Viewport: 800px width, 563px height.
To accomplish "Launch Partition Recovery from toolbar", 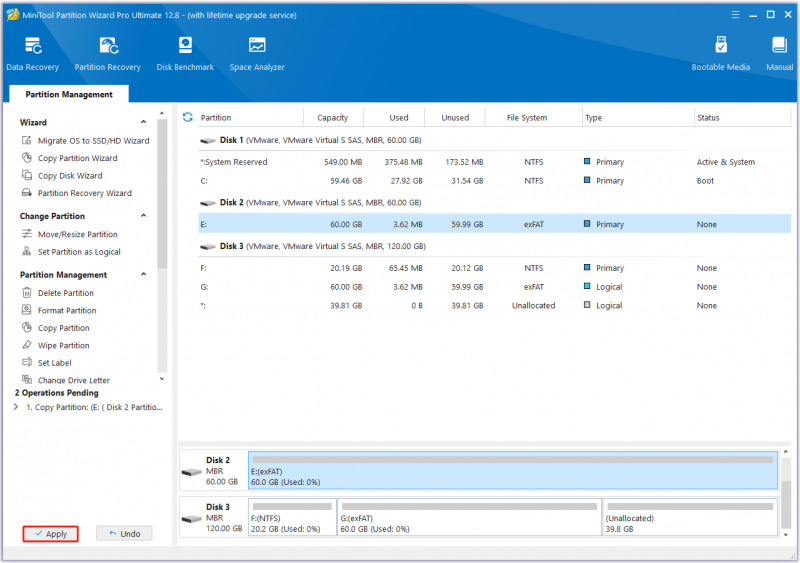I will point(108,54).
